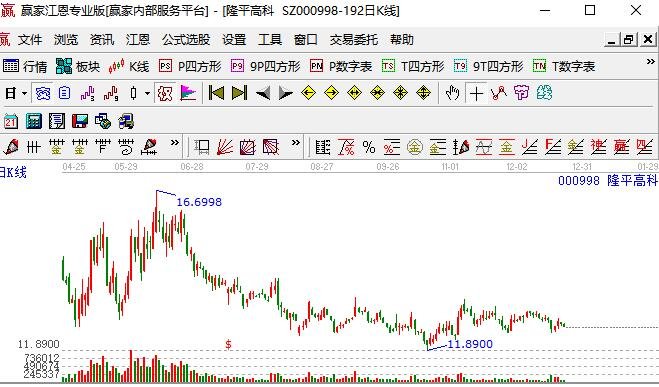The image size is (659, 387).
Task: Open the 交易委托 menu
Action: pyautogui.click(x=354, y=40)
